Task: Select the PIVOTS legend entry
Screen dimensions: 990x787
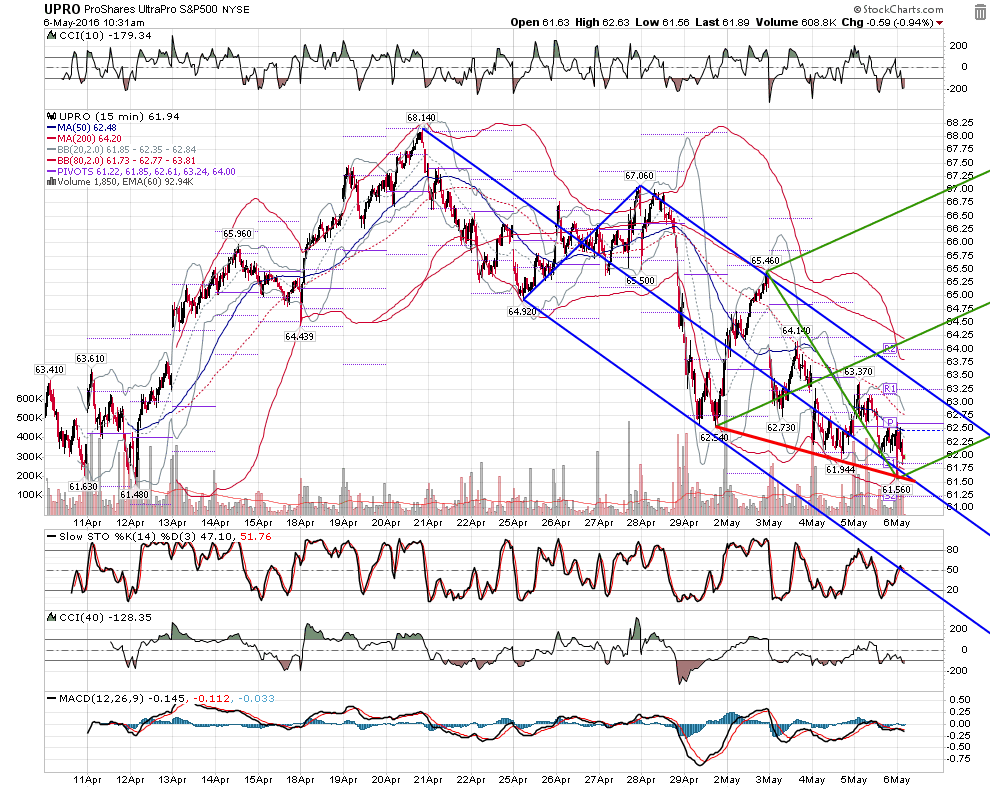Action: coord(141,171)
